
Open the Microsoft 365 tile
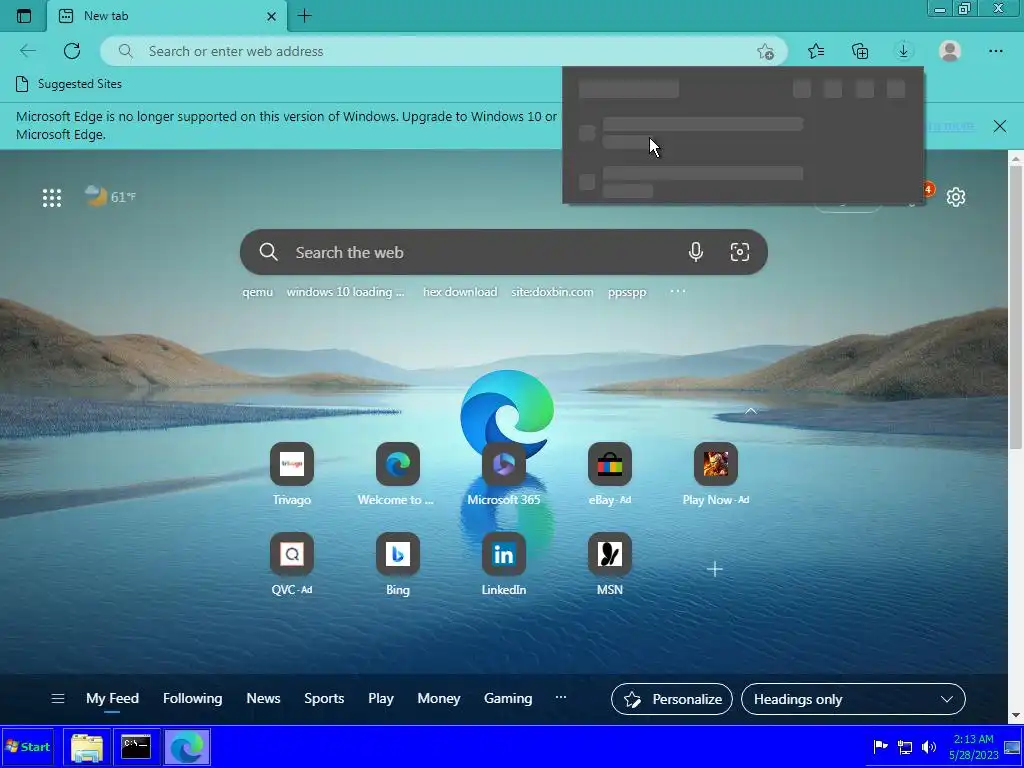(504, 475)
